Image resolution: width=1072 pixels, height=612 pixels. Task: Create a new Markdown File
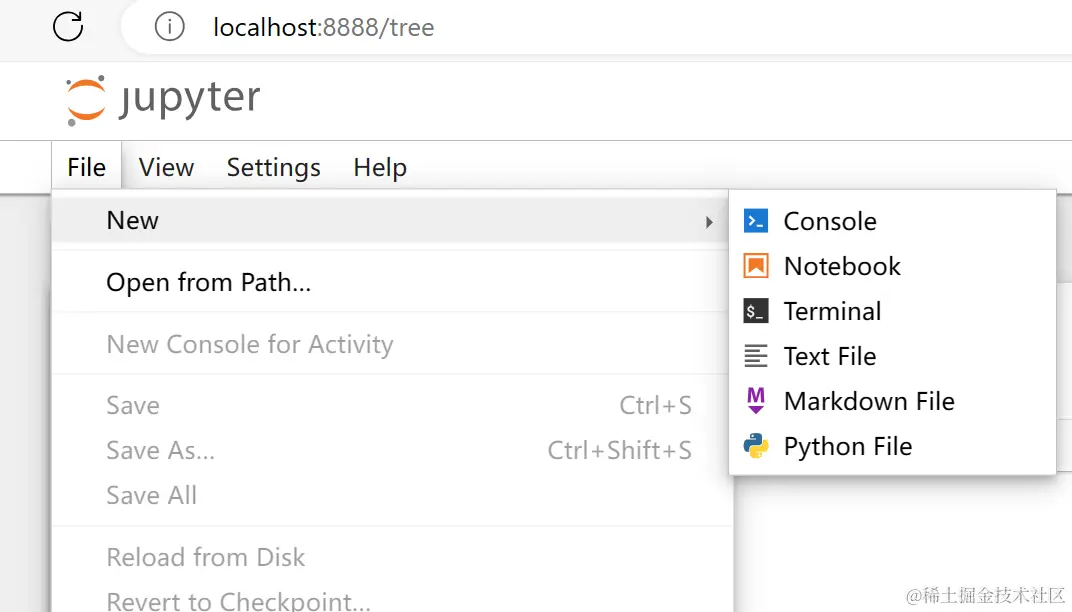pyautogui.click(x=869, y=401)
